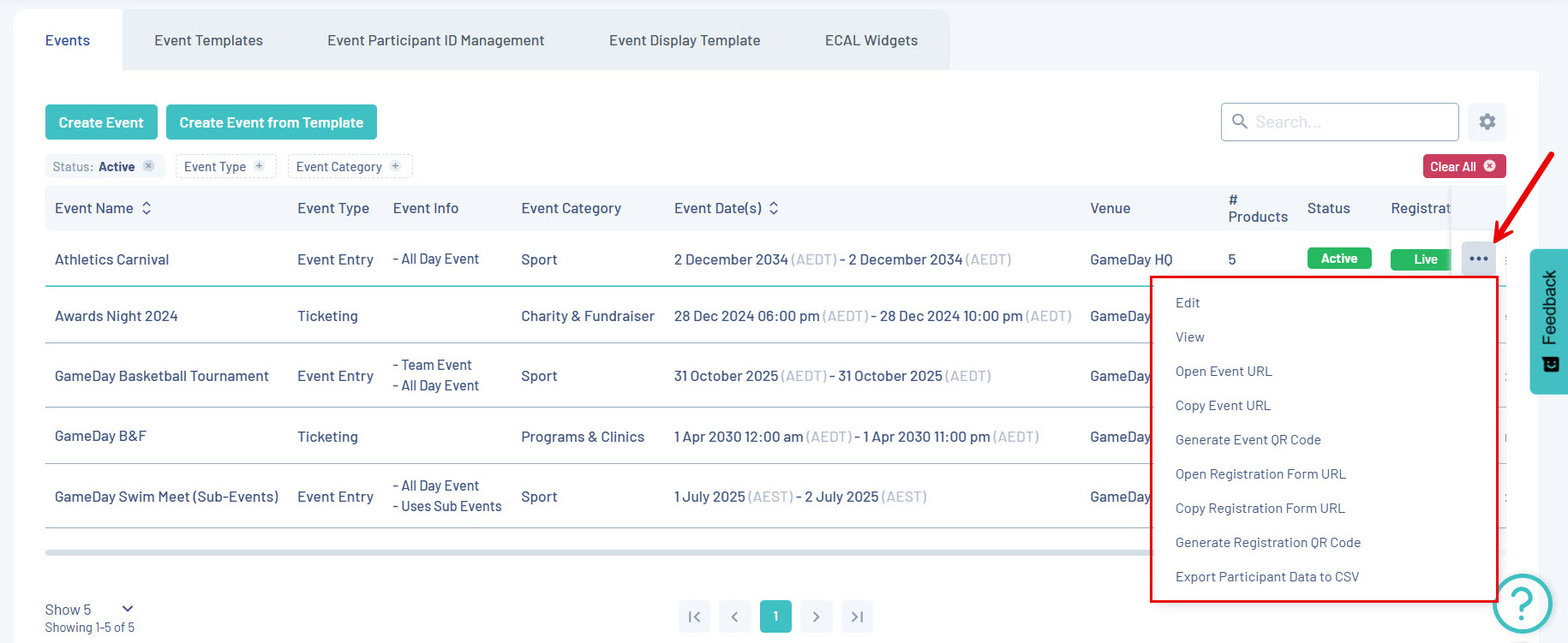The image size is (1568, 643).
Task: Open the Event Participant ID Management tab
Action: 435,40
